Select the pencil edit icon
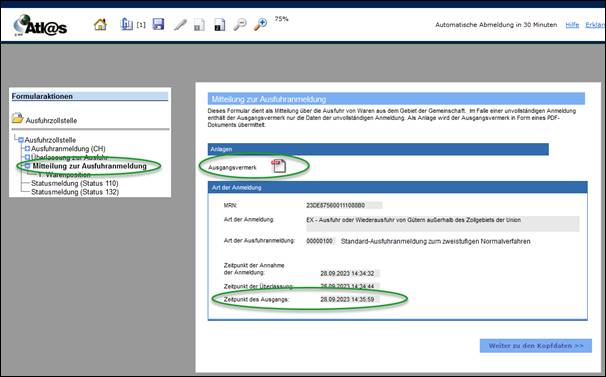Screen dimensions: 606x377 point(180,25)
